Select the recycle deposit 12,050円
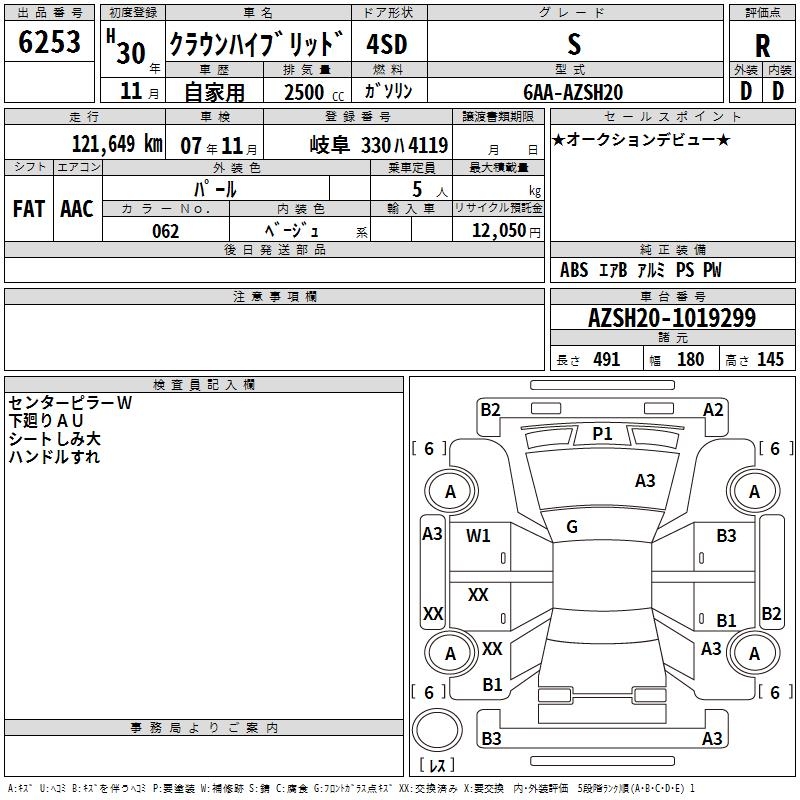 point(506,231)
